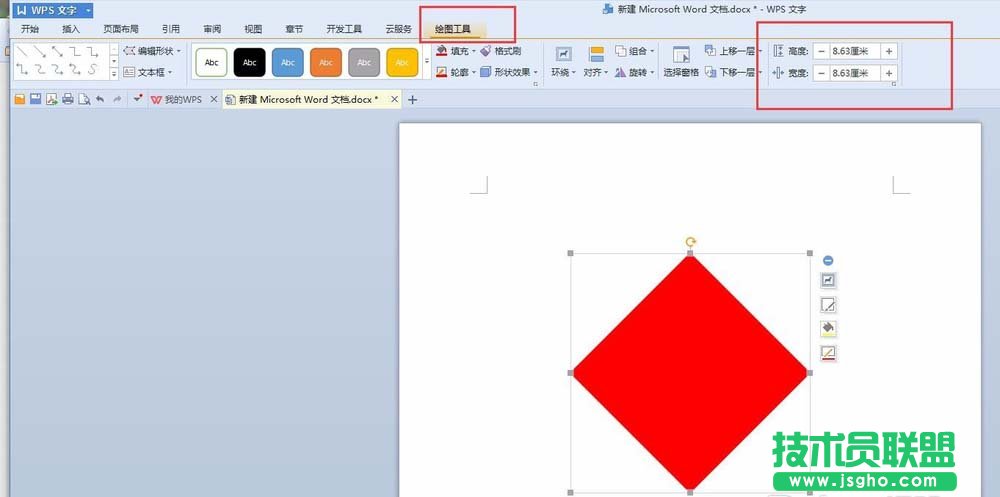Screen dimensions: 1000x497
Task: Click the floating fill bucket icon beside shape
Action: coord(828,329)
